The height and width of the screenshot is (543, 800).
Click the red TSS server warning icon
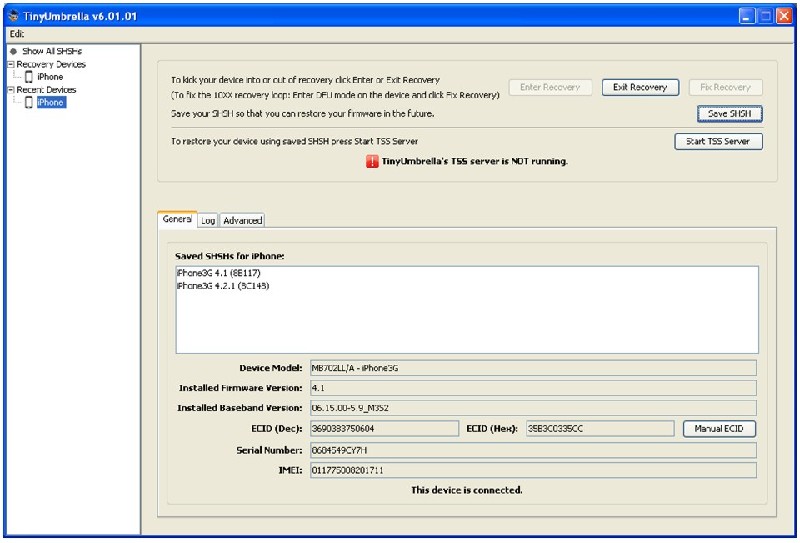[373, 161]
